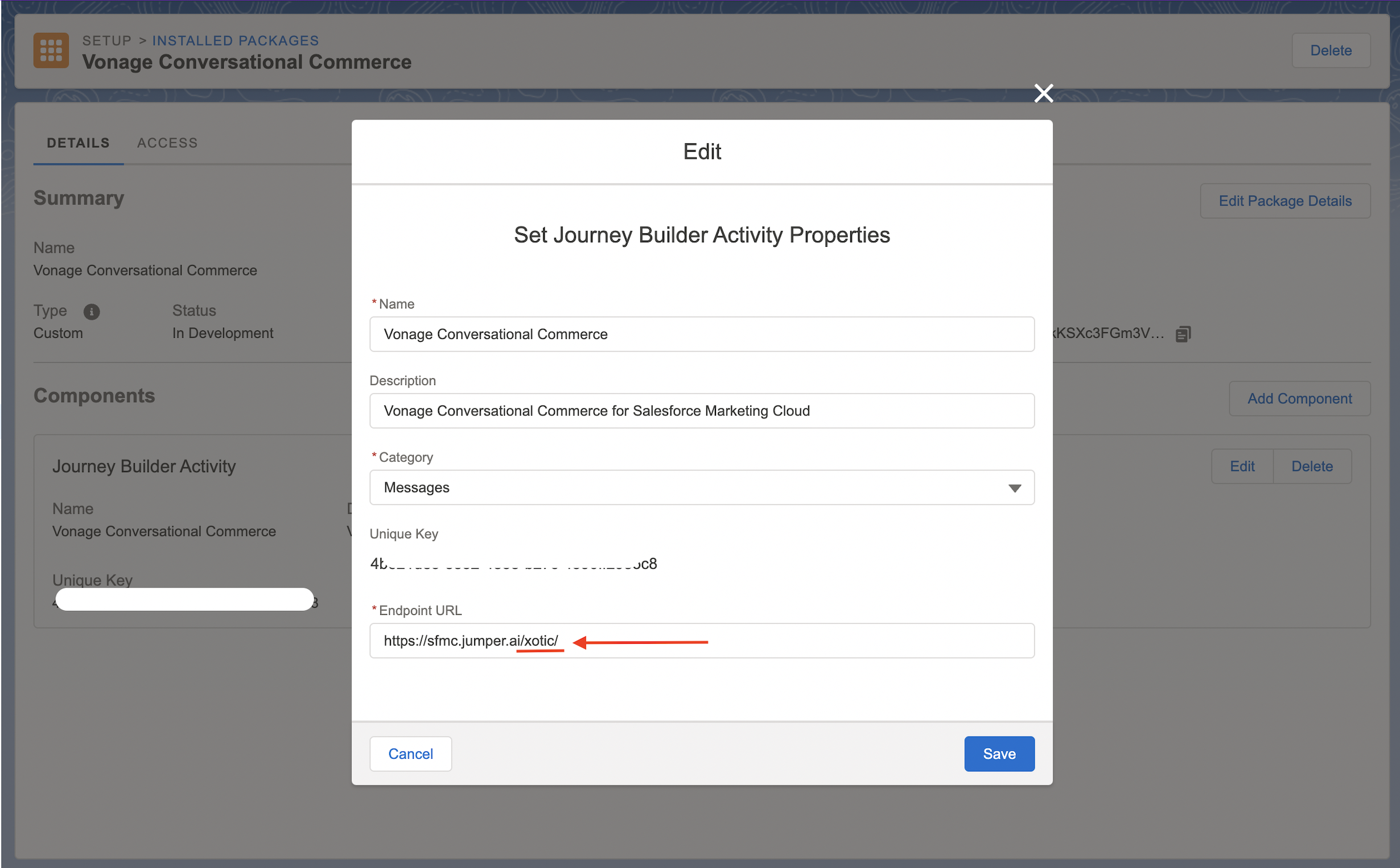This screenshot has width=1400, height=868.
Task: Click the truncated kKSXc3FGm3V key text
Action: (1108, 333)
